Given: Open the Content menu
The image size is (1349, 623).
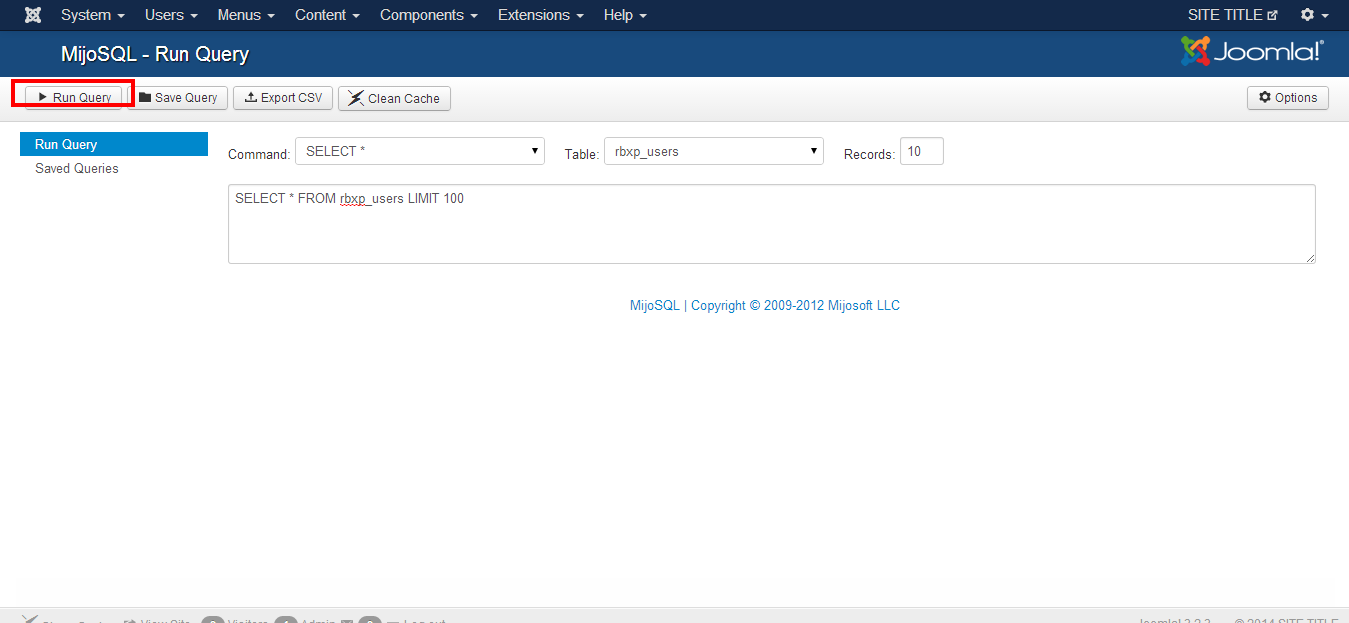Looking at the screenshot, I should (x=327, y=15).
